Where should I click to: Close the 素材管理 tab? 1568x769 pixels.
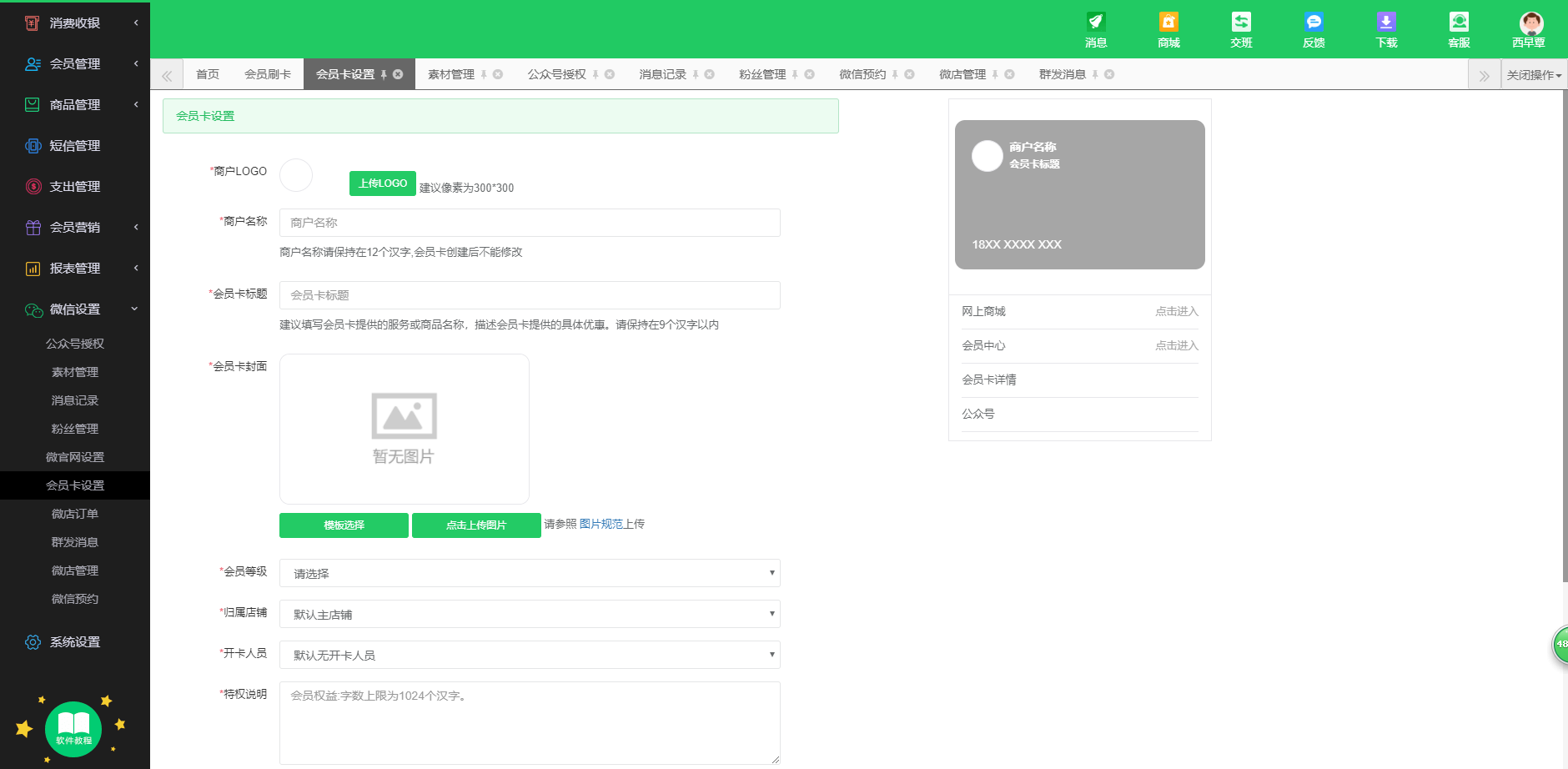click(x=498, y=74)
